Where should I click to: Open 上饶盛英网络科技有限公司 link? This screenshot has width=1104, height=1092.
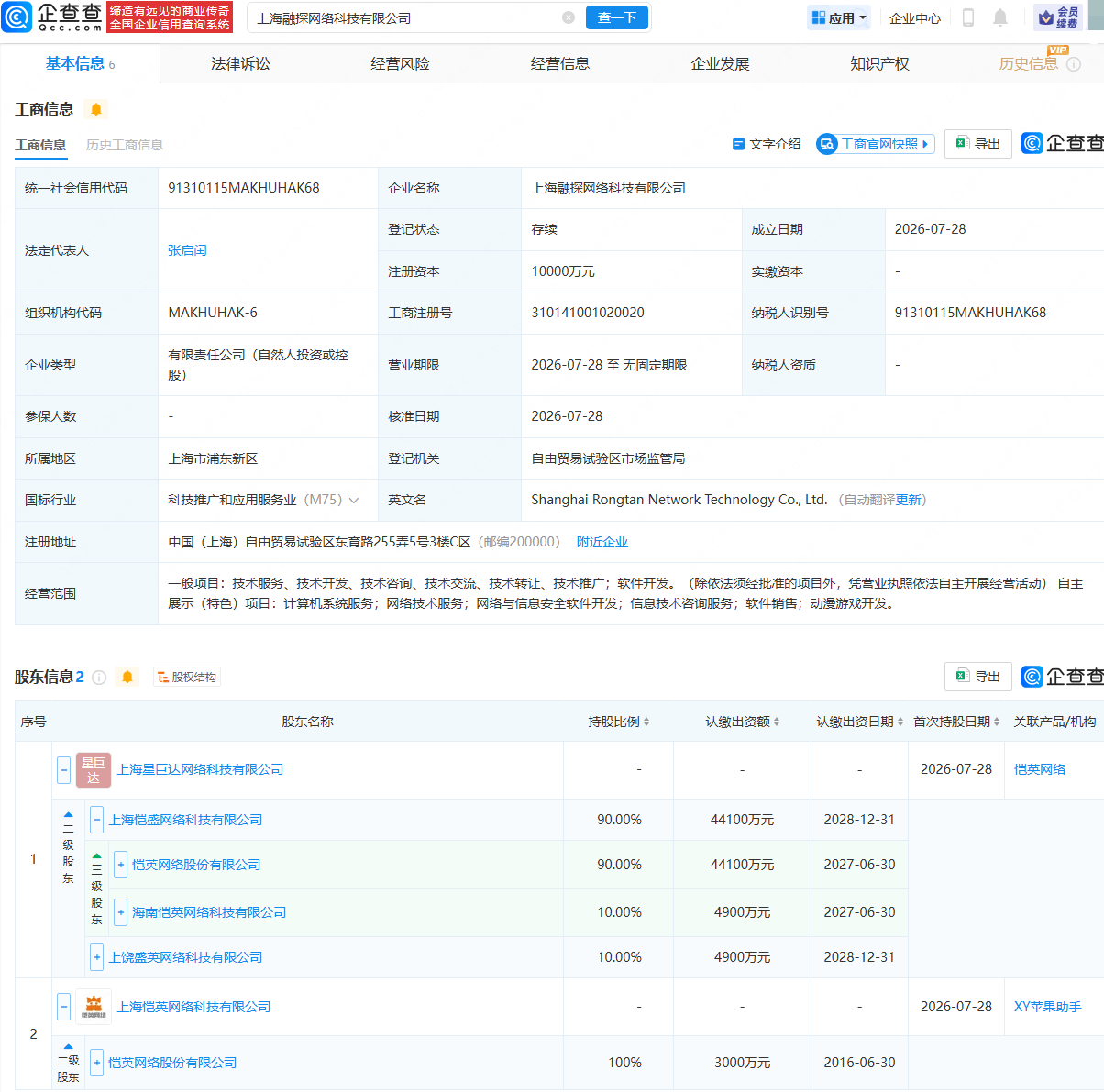(186, 957)
